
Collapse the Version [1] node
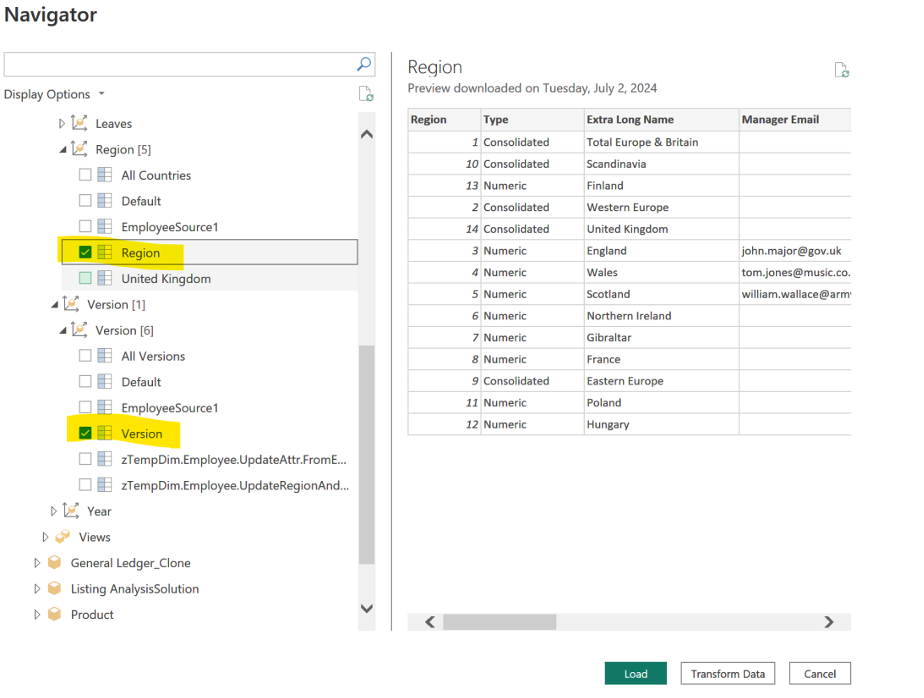pyautogui.click(x=54, y=305)
